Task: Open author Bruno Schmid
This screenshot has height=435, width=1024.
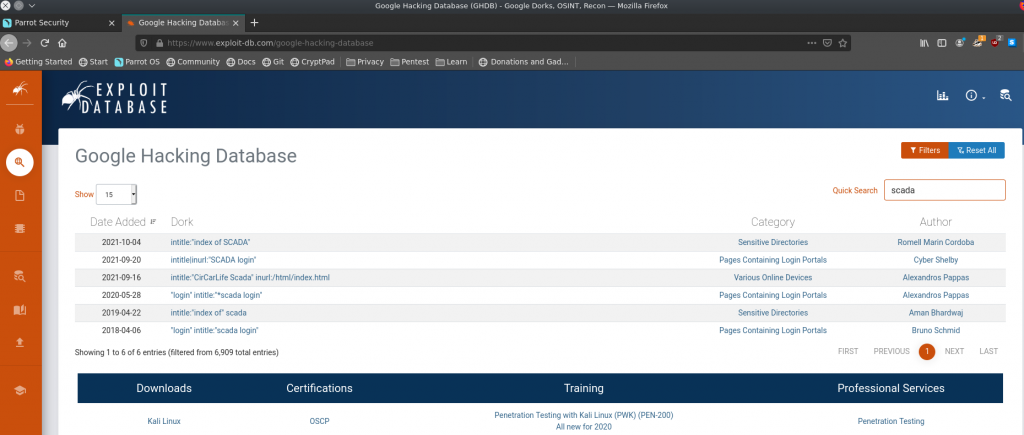Action: pyautogui.click(x=935, y=330)
